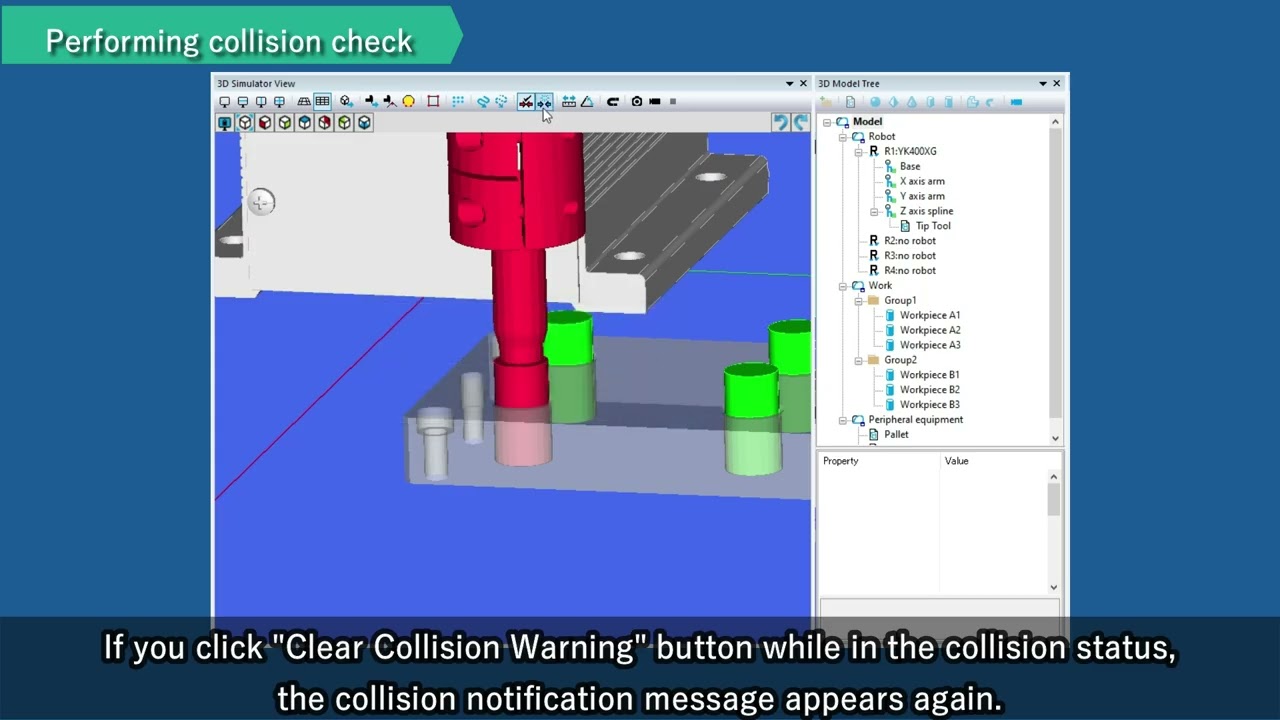Click the round plus navigation marker in 3D view
The height and width of the screenshot is (720, 1280).
[261, 203]
